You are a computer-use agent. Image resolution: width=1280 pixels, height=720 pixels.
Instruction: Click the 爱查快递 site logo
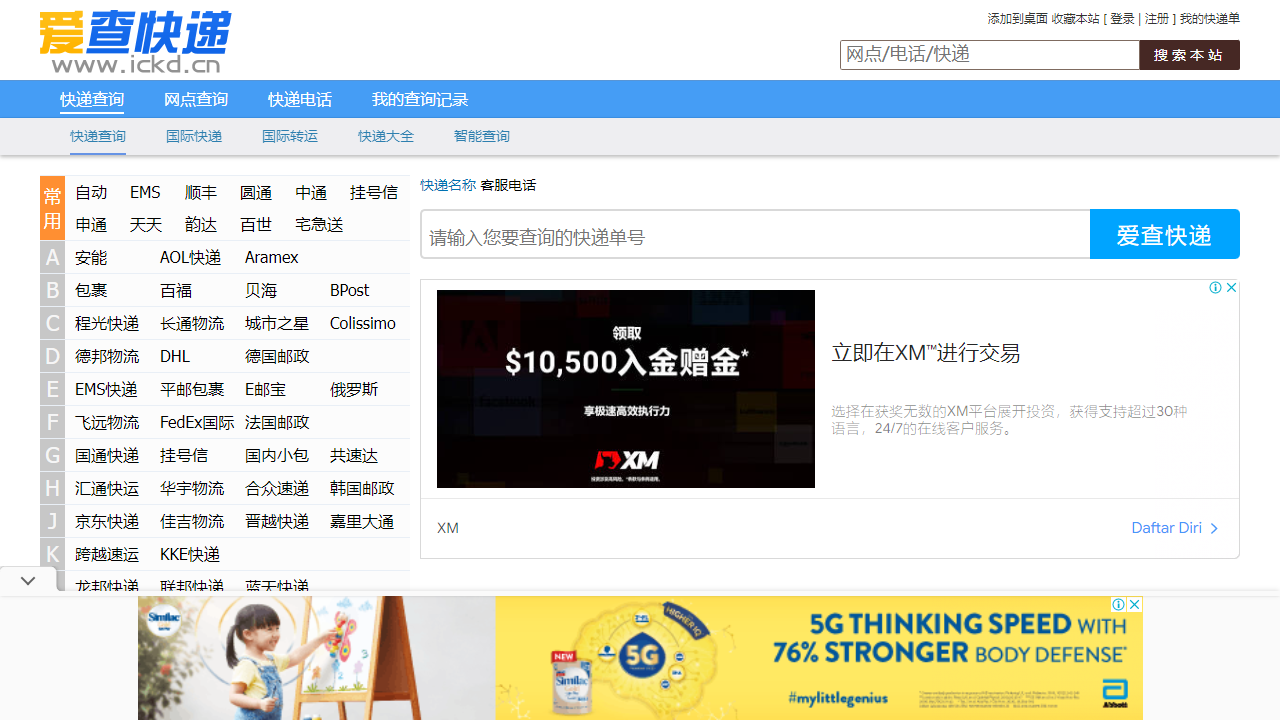pos(135,42)
